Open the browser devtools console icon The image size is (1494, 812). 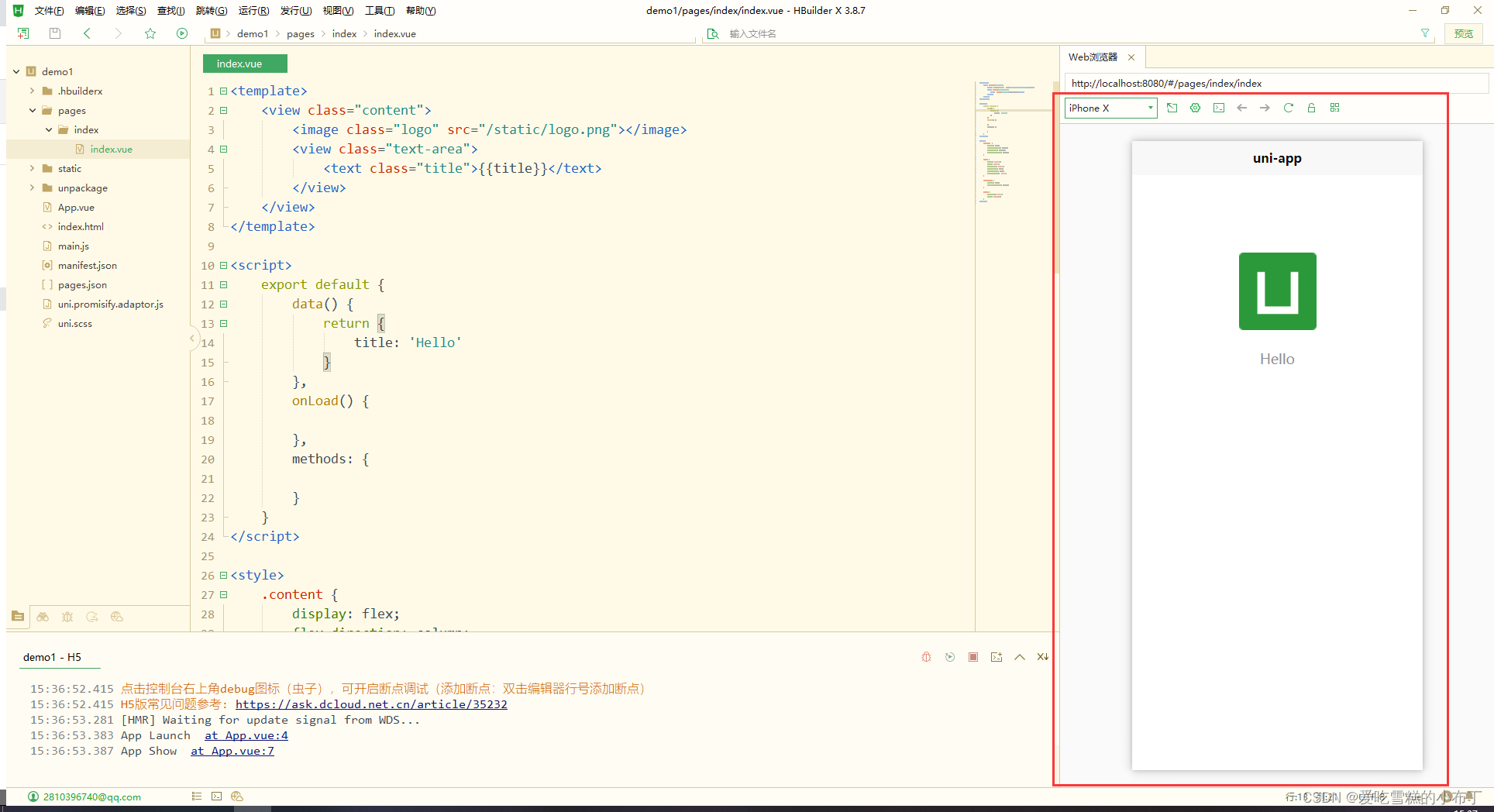[1219, 108]
